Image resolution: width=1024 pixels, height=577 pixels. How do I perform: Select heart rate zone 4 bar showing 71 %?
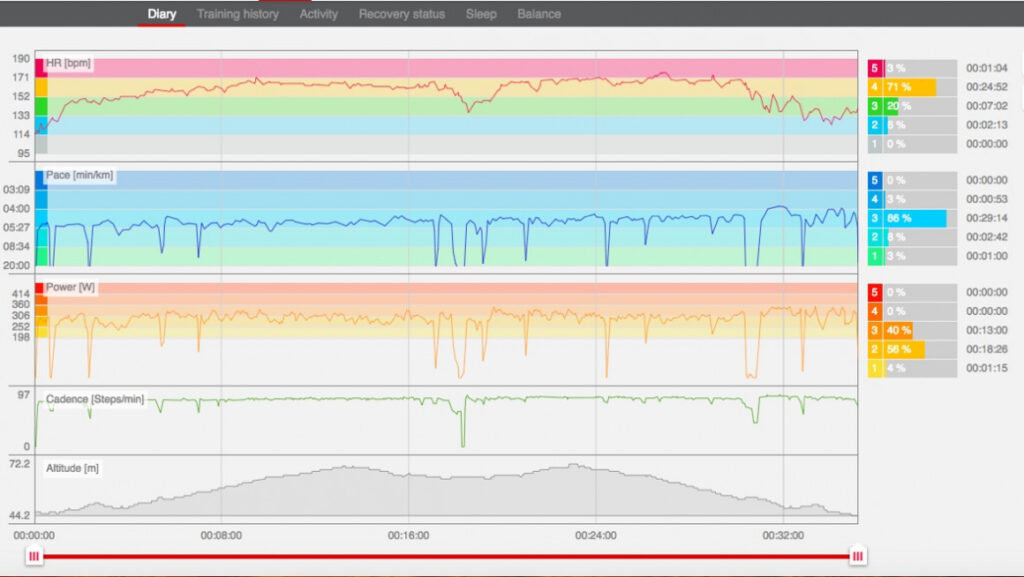tap(910, 87)
